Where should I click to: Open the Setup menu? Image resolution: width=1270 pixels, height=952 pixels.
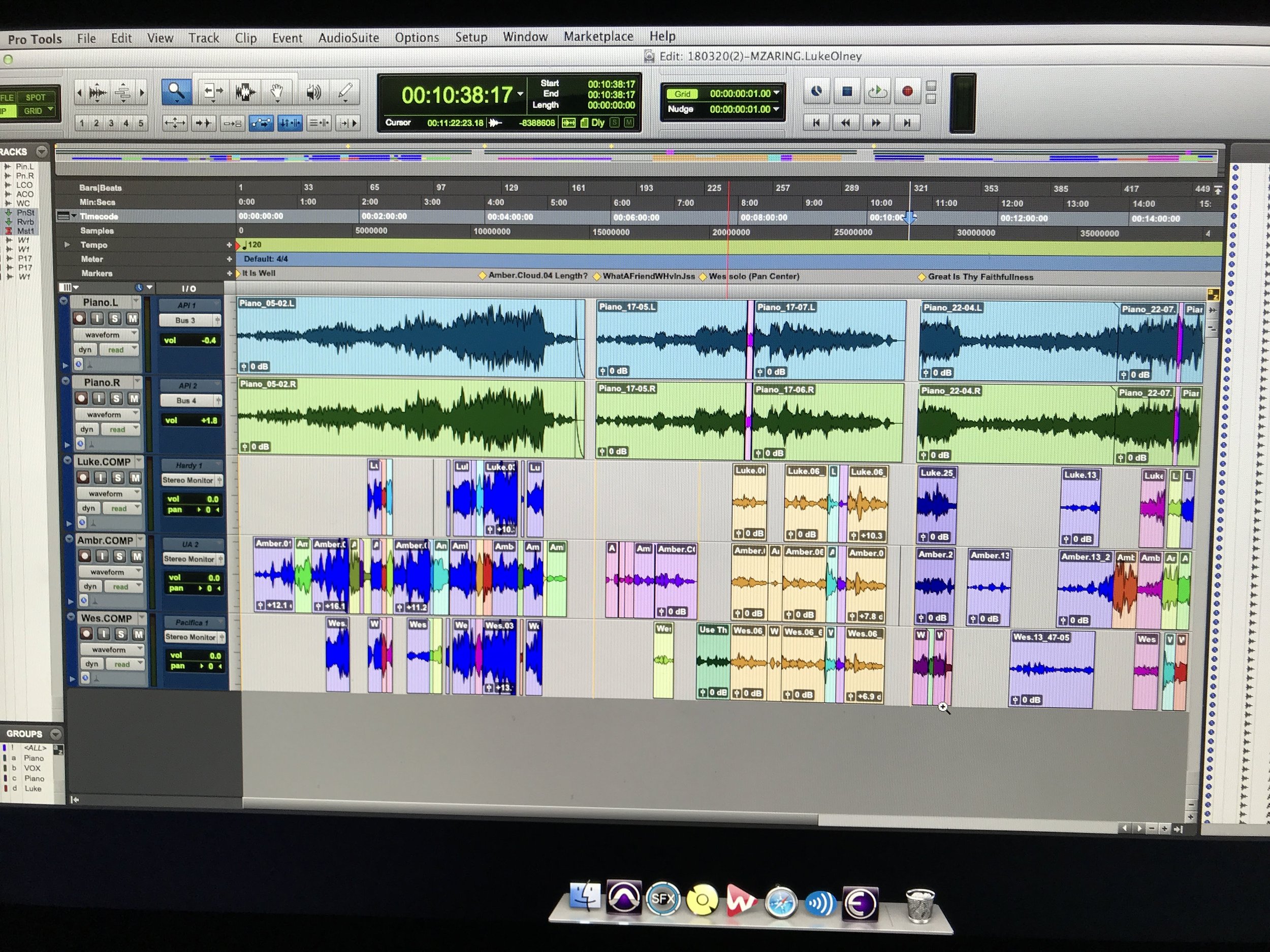[x=471, y=37]
